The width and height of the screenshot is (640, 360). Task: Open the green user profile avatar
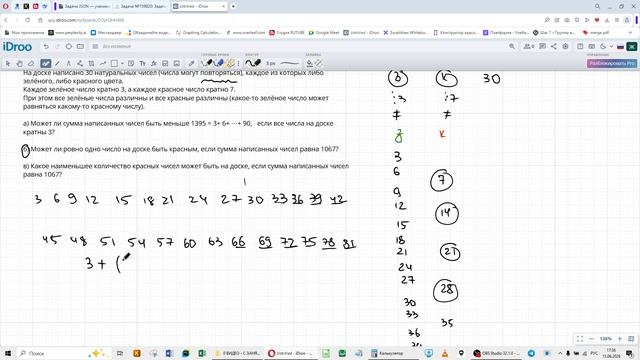pyautogui.click(x=631, y=47)
